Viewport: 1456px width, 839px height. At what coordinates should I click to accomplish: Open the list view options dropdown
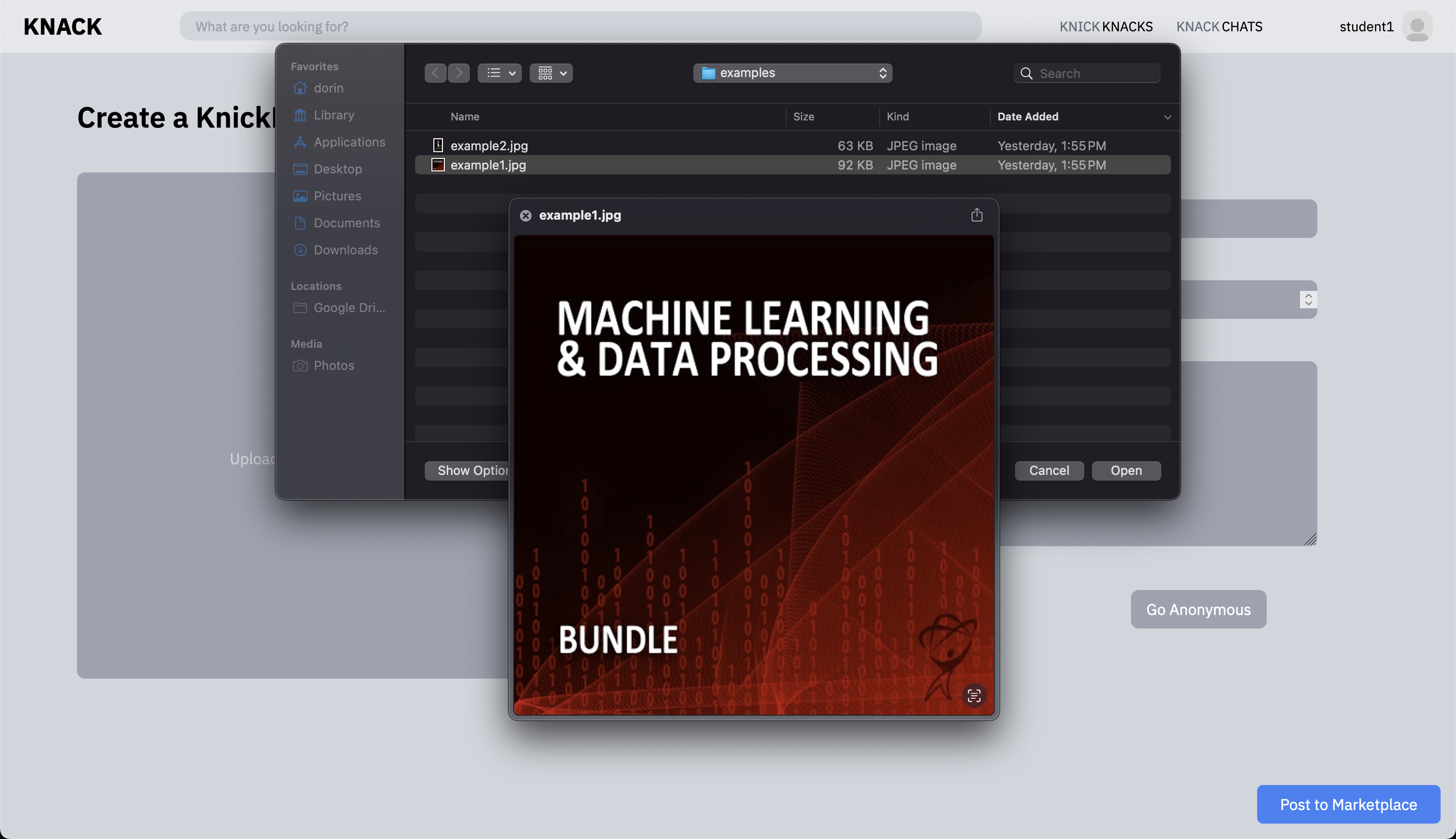point(499,73)
